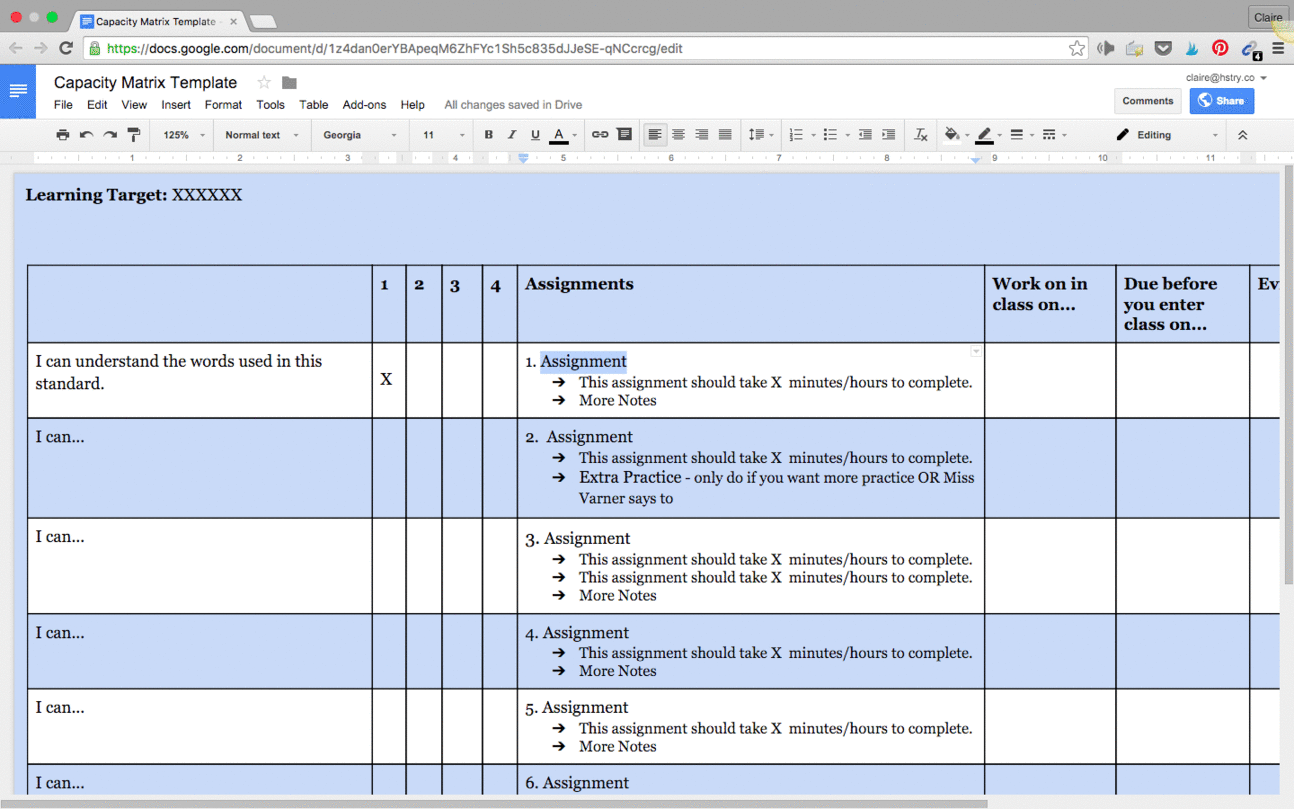Insert a comment
This screenshot has width=1295, height=809.
[624, 134]
